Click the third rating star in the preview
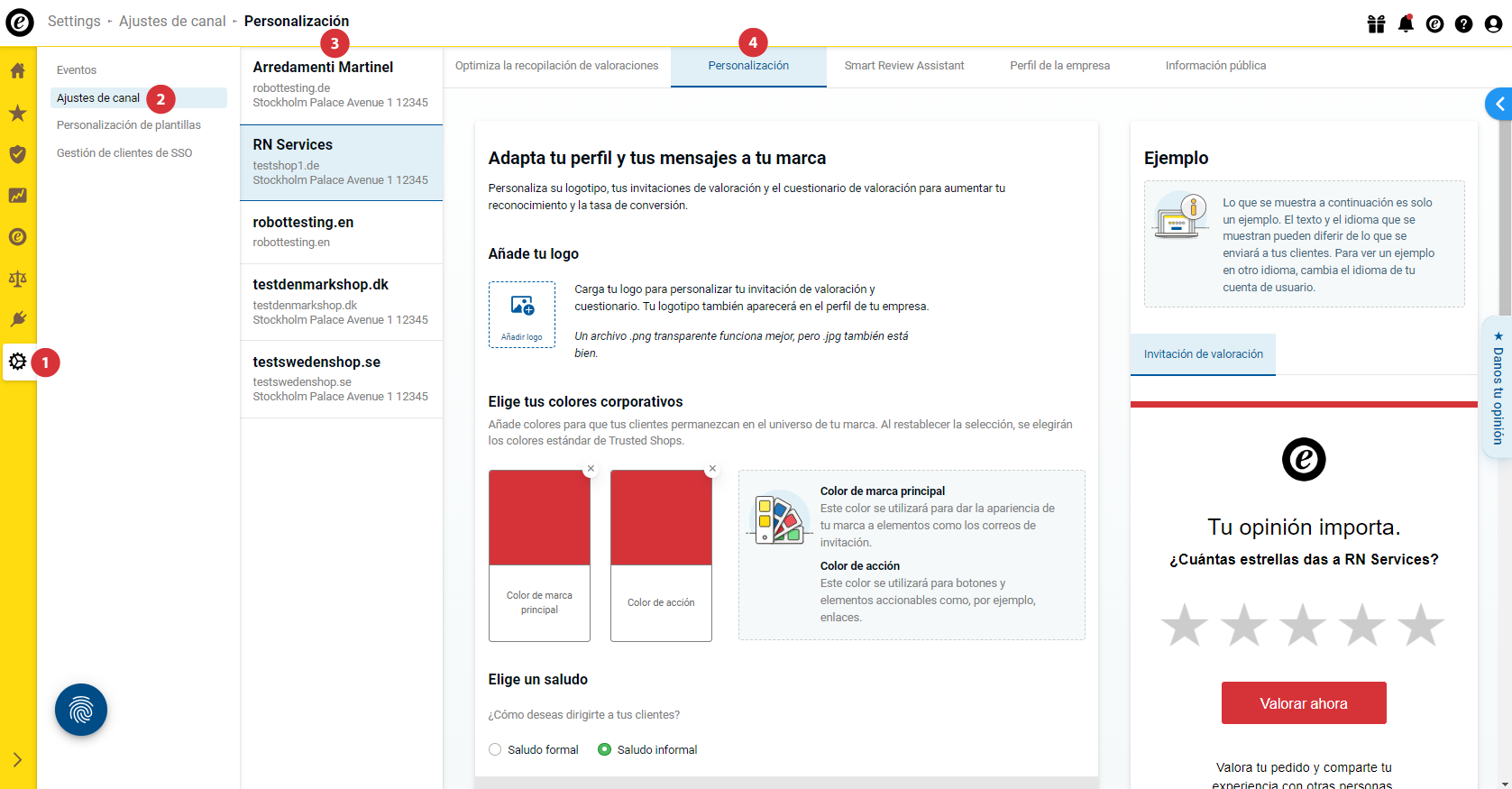1512x789 pixels. (x=1303, y=625)
